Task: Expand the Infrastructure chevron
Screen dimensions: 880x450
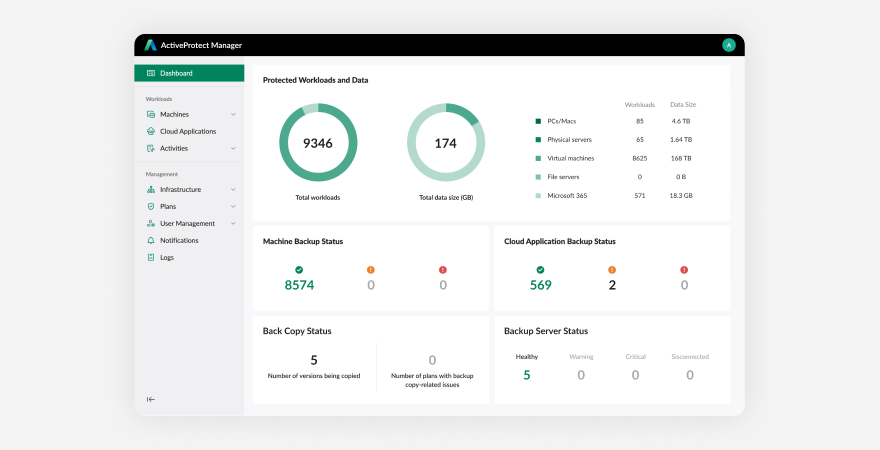Action: [233, 189]
